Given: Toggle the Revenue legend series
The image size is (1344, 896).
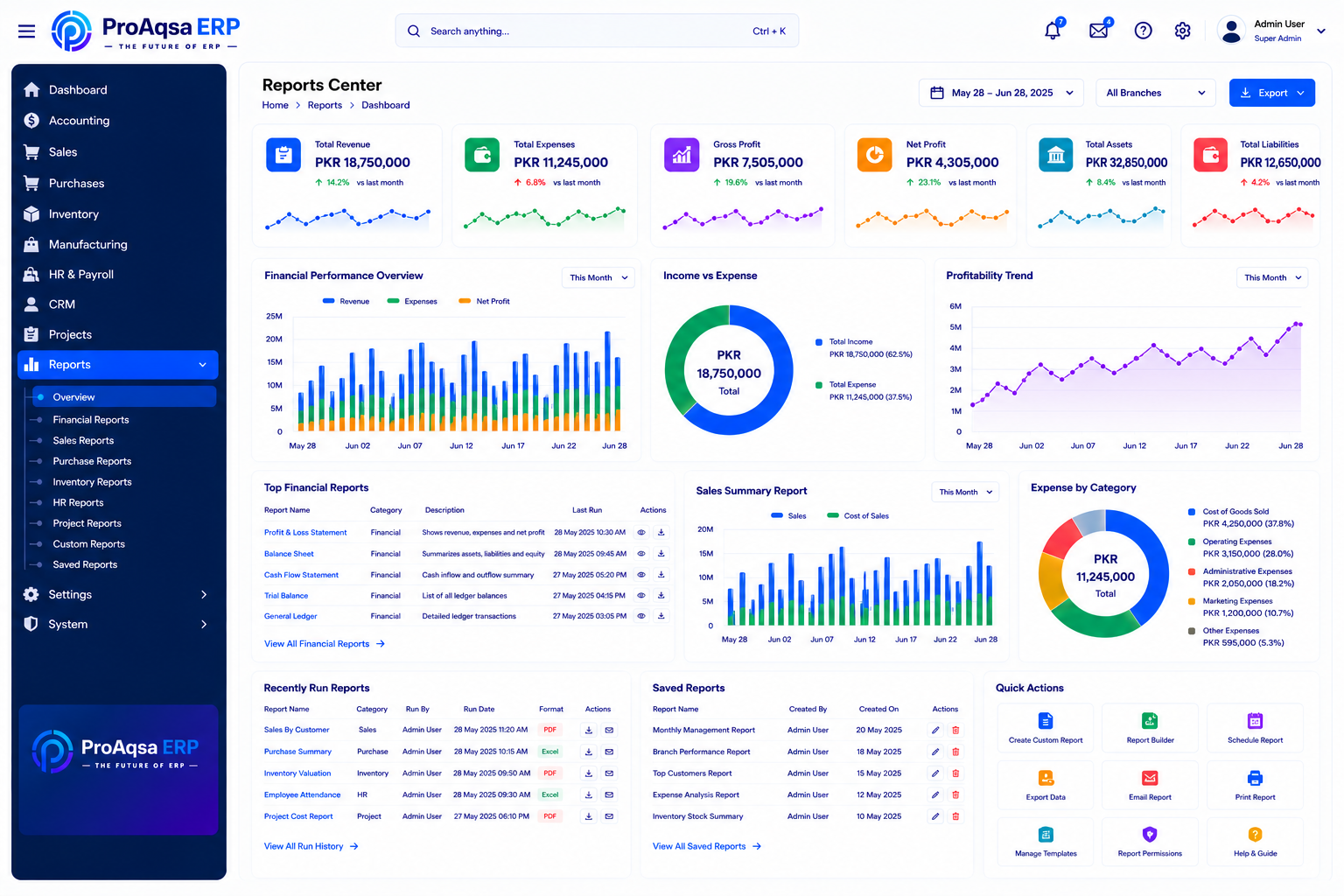Looking at the screenshot, I should pyautogui.click(x=346, y=301).
